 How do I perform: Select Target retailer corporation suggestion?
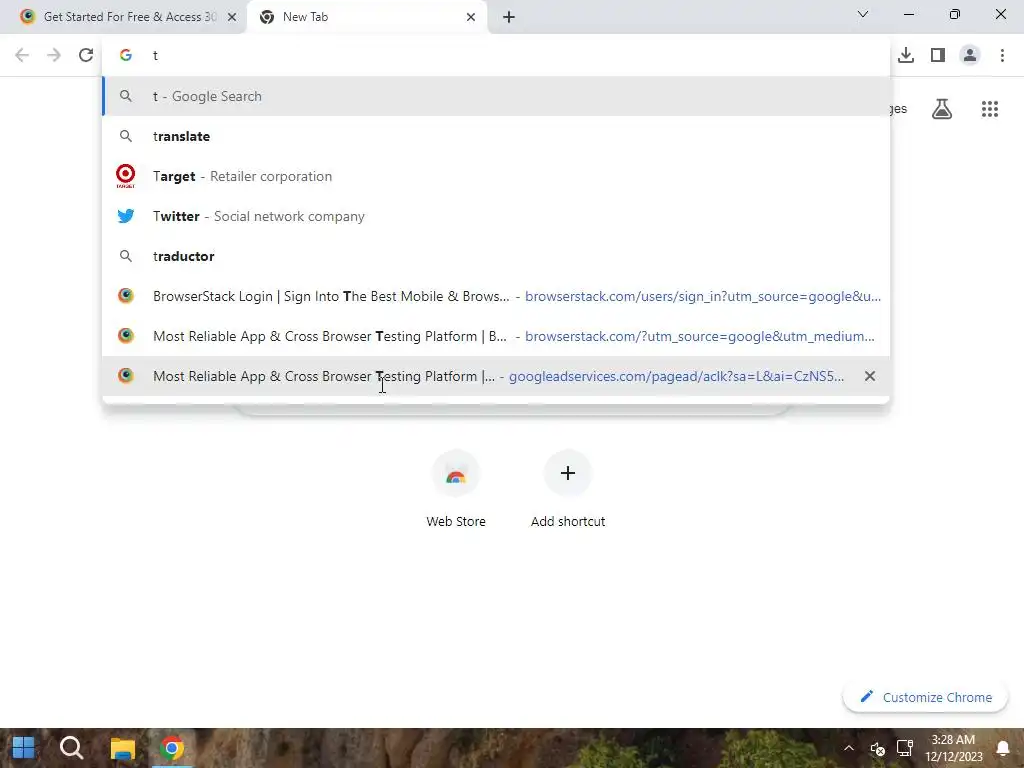click(496, 176)
